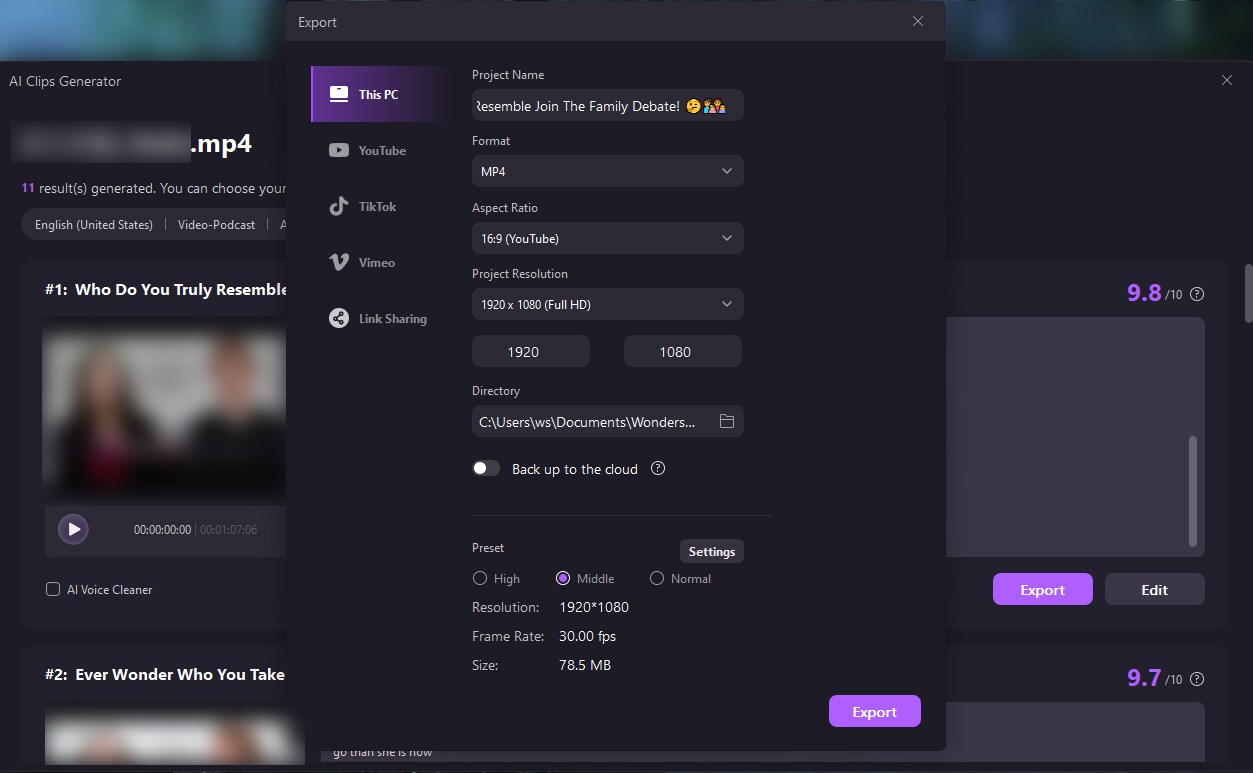Click the This PC computer icon

tap(339, 94)
